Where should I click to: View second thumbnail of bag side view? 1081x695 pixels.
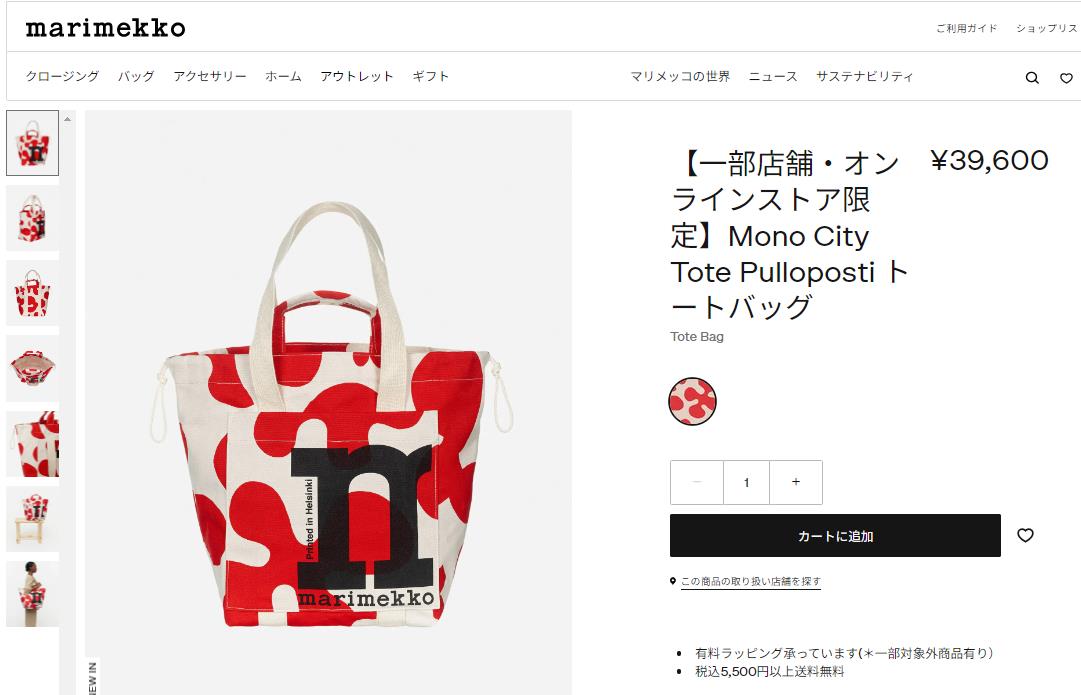(32, 218)
